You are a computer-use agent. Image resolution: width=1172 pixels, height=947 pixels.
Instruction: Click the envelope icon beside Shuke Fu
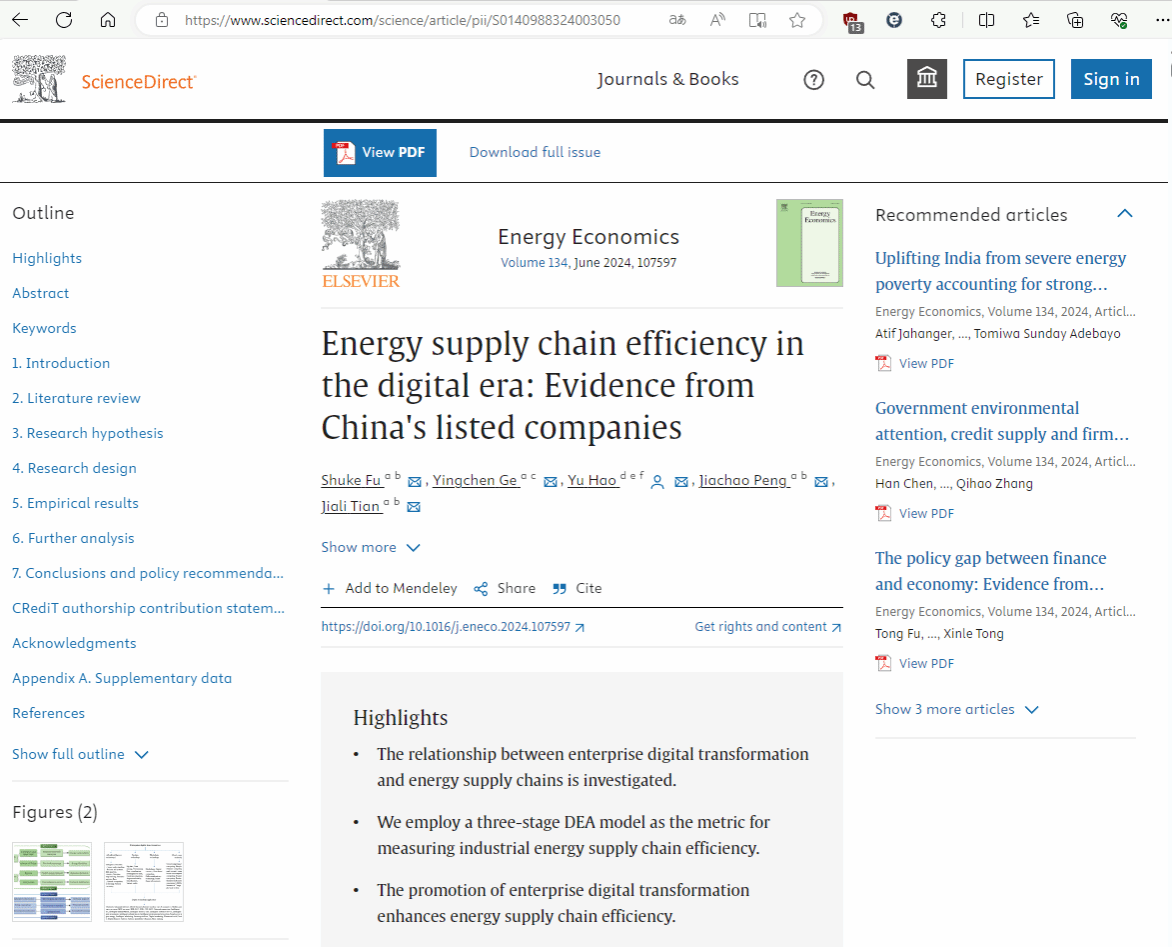point(415,482)
